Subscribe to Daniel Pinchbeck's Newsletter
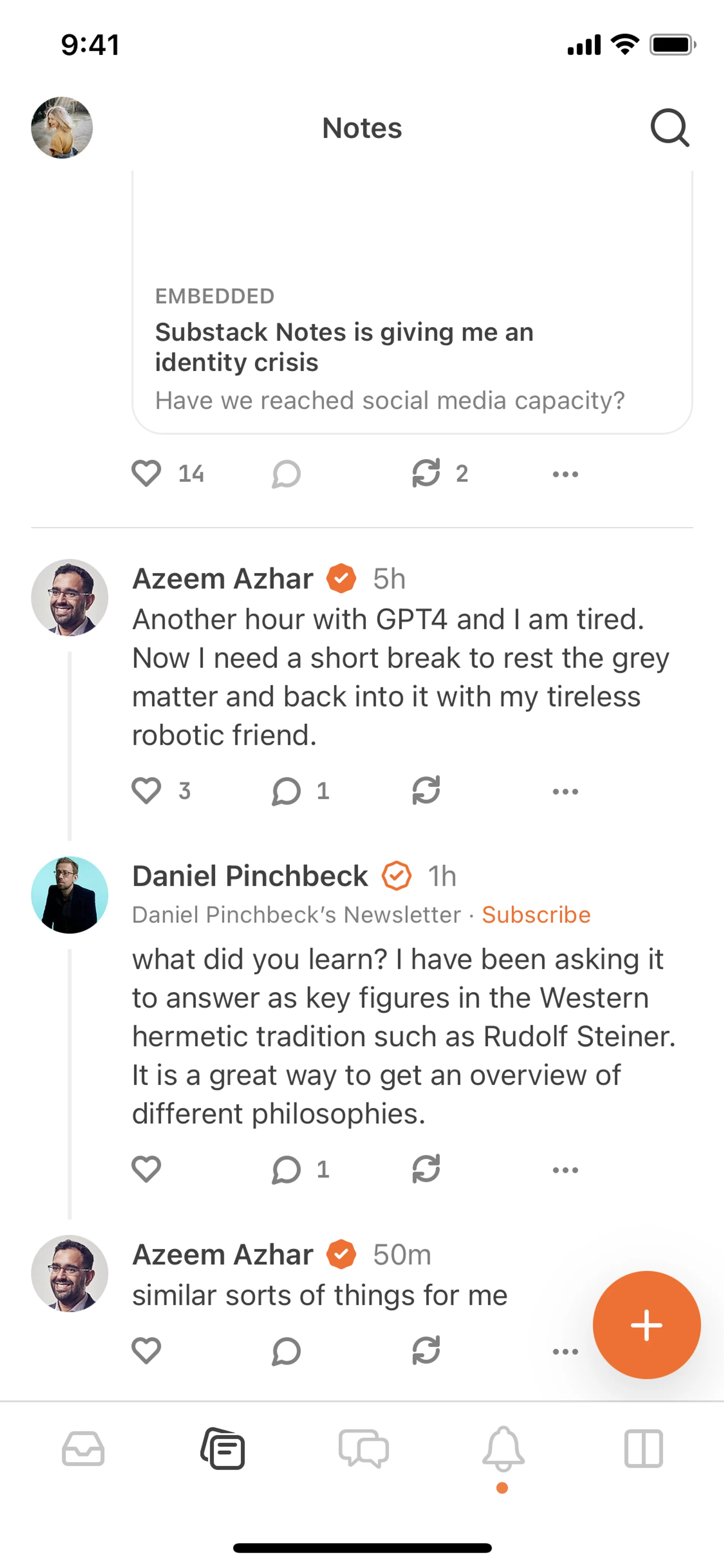The width and height of the screenshot is (724, 1568). (x=536, y=915)
